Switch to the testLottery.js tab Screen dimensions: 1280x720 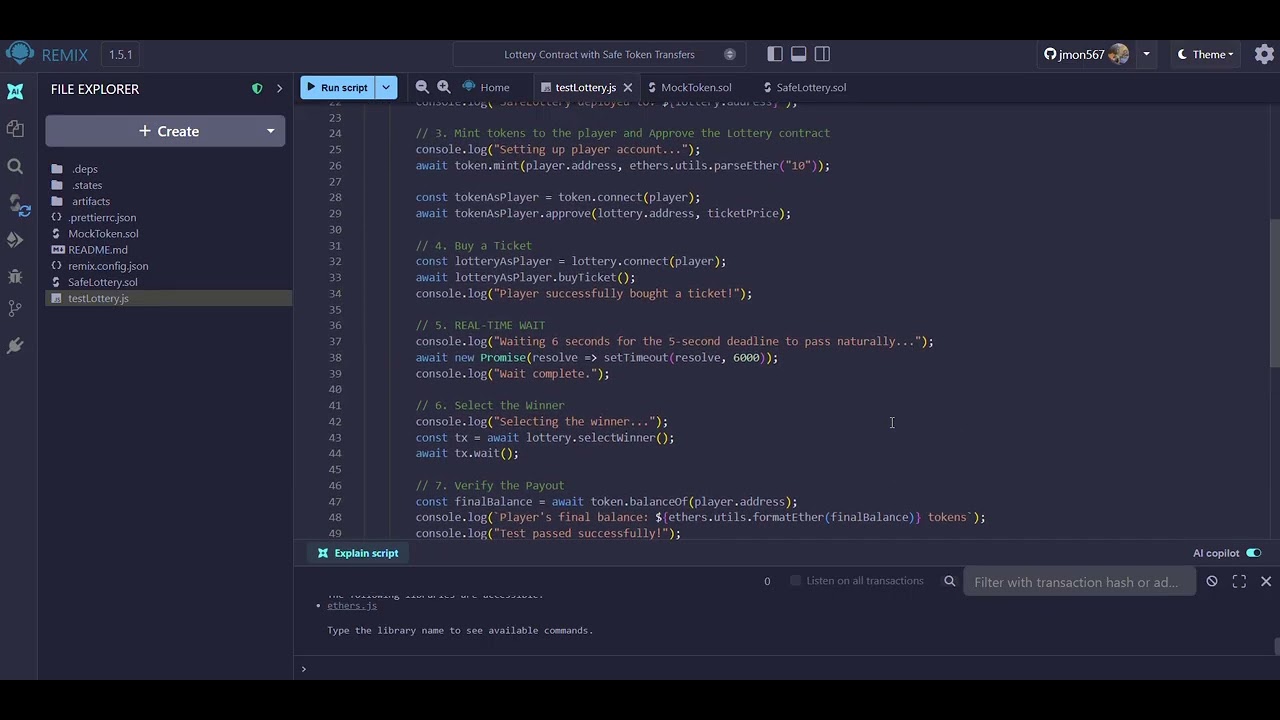click(x=585, y=88)
